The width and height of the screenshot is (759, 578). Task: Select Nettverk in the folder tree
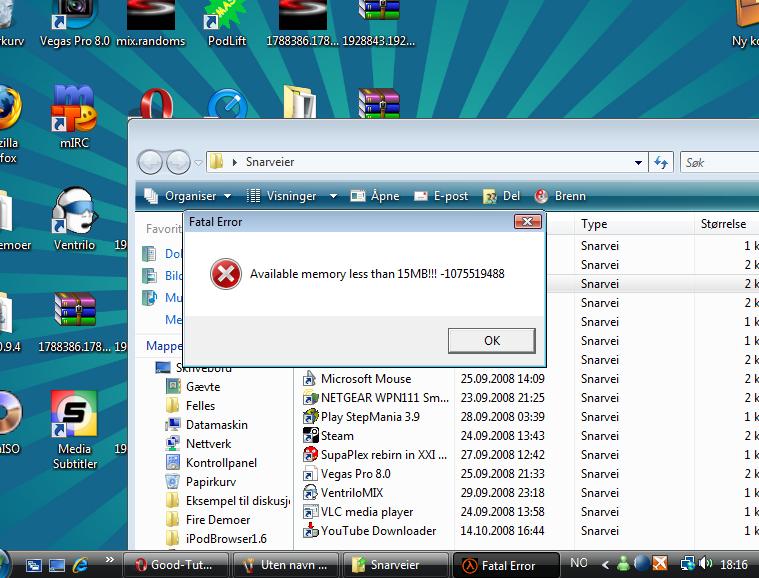[199, 444]
